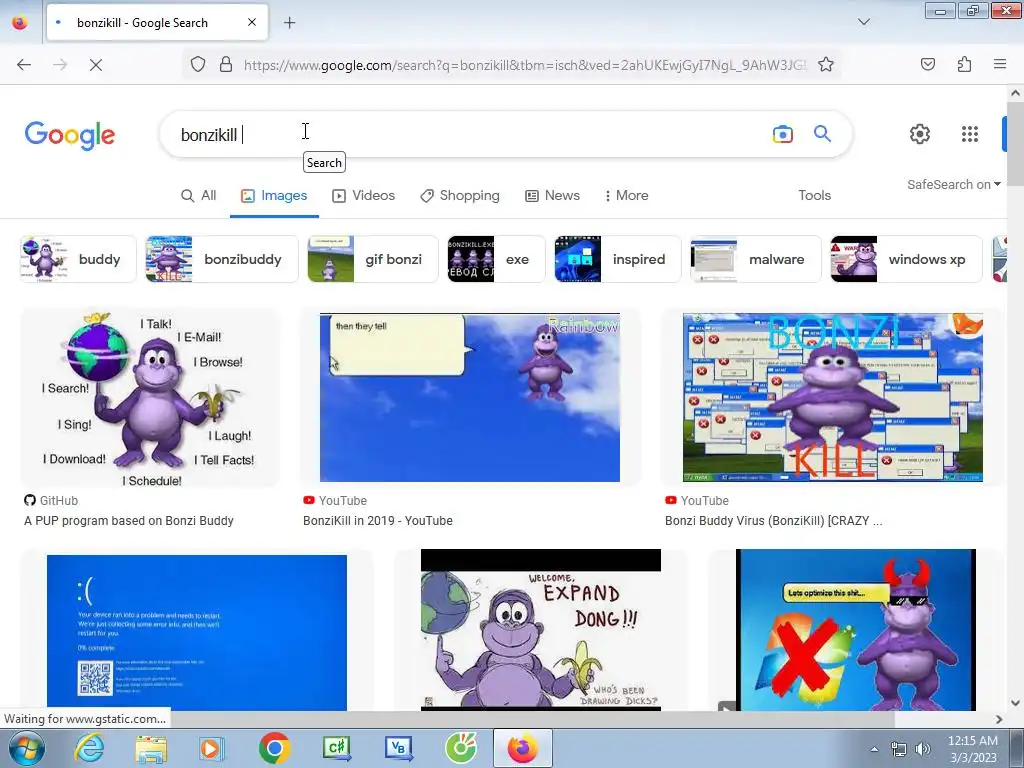The width and height of the screenshot is (1024, 768).
Task: Switch to Videos tab
Action: [x=364, y=195]
